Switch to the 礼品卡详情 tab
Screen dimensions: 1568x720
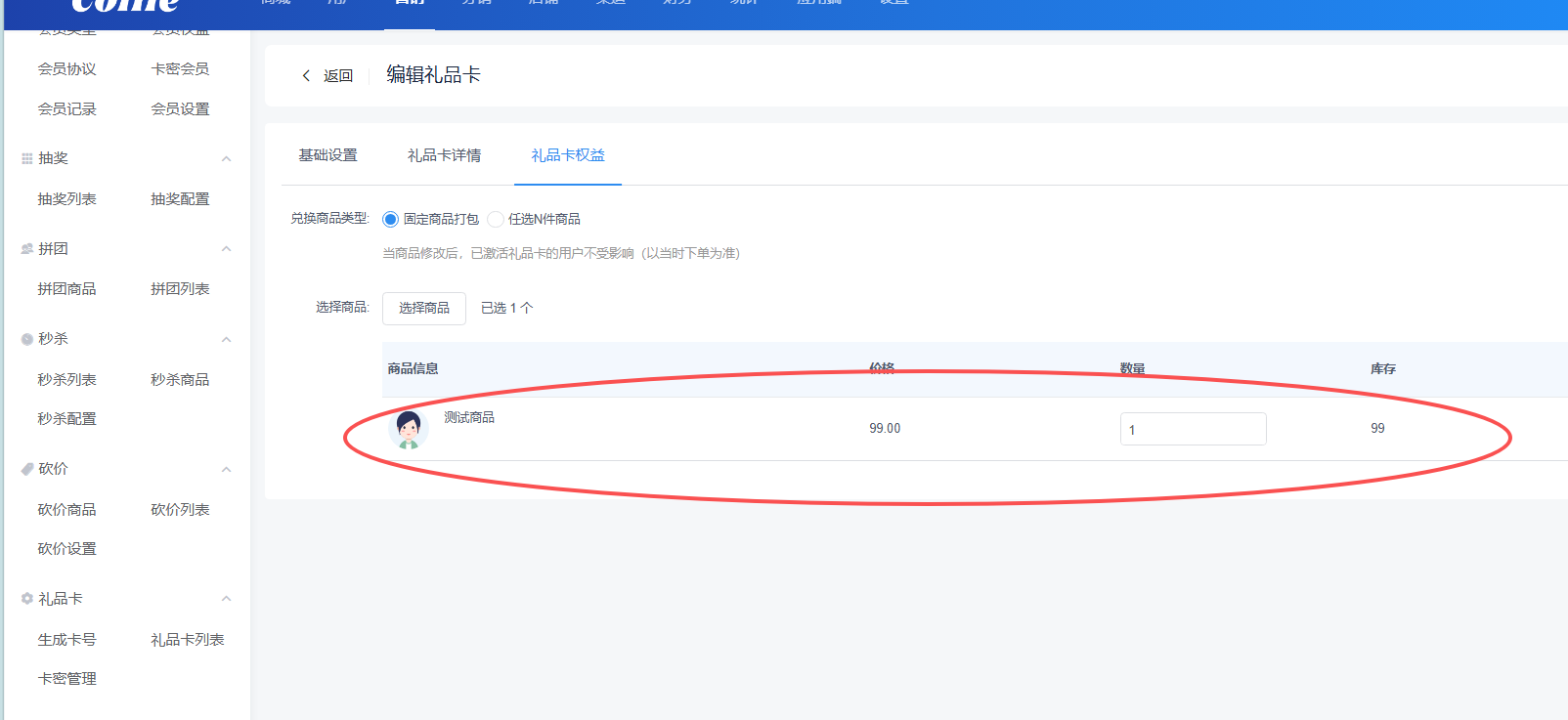[x=444, y=155]
